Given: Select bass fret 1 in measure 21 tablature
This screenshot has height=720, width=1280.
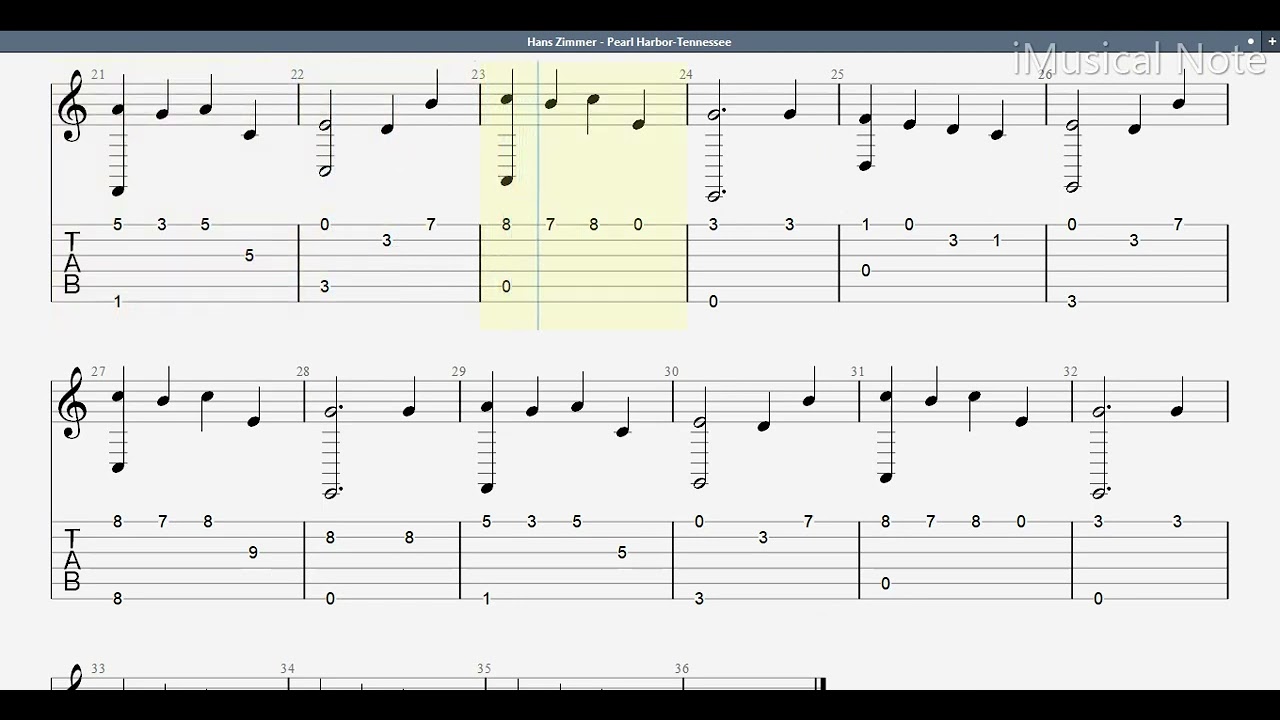Looking at the screenshot, I should [x=117, y=301].
